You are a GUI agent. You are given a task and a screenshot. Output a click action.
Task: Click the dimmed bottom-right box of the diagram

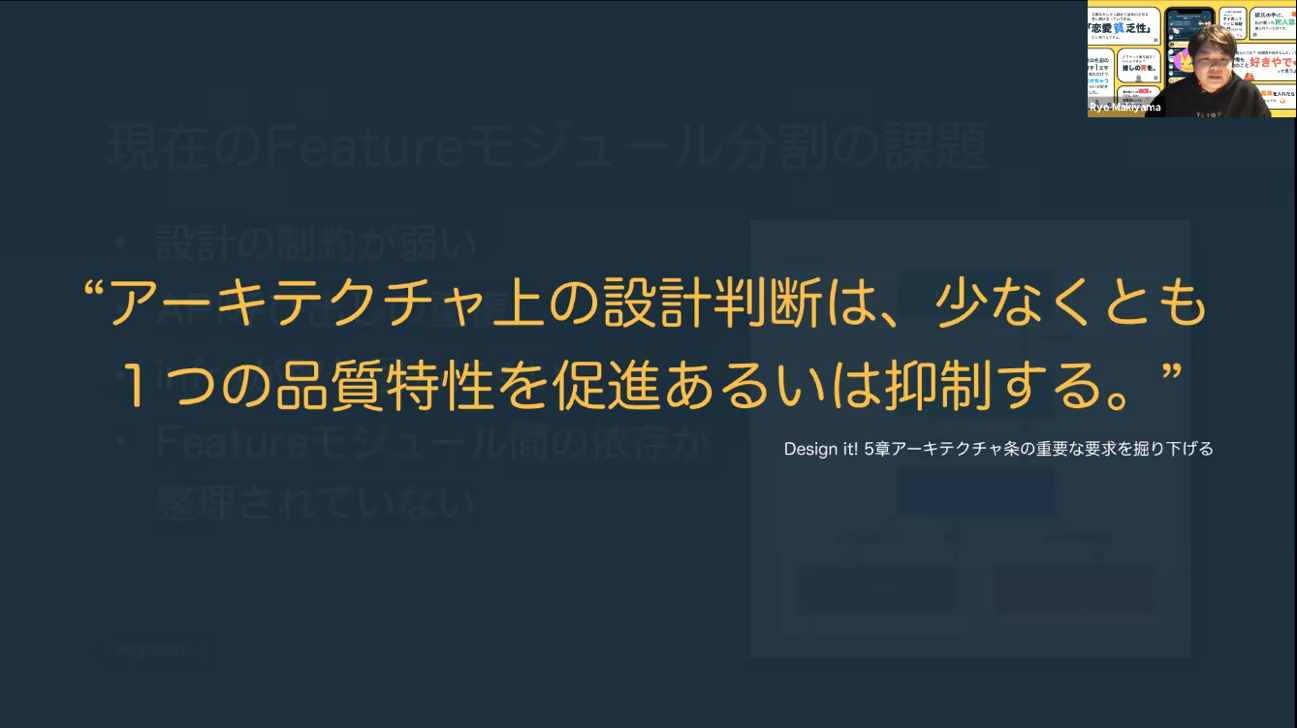tap(1073, 588)
